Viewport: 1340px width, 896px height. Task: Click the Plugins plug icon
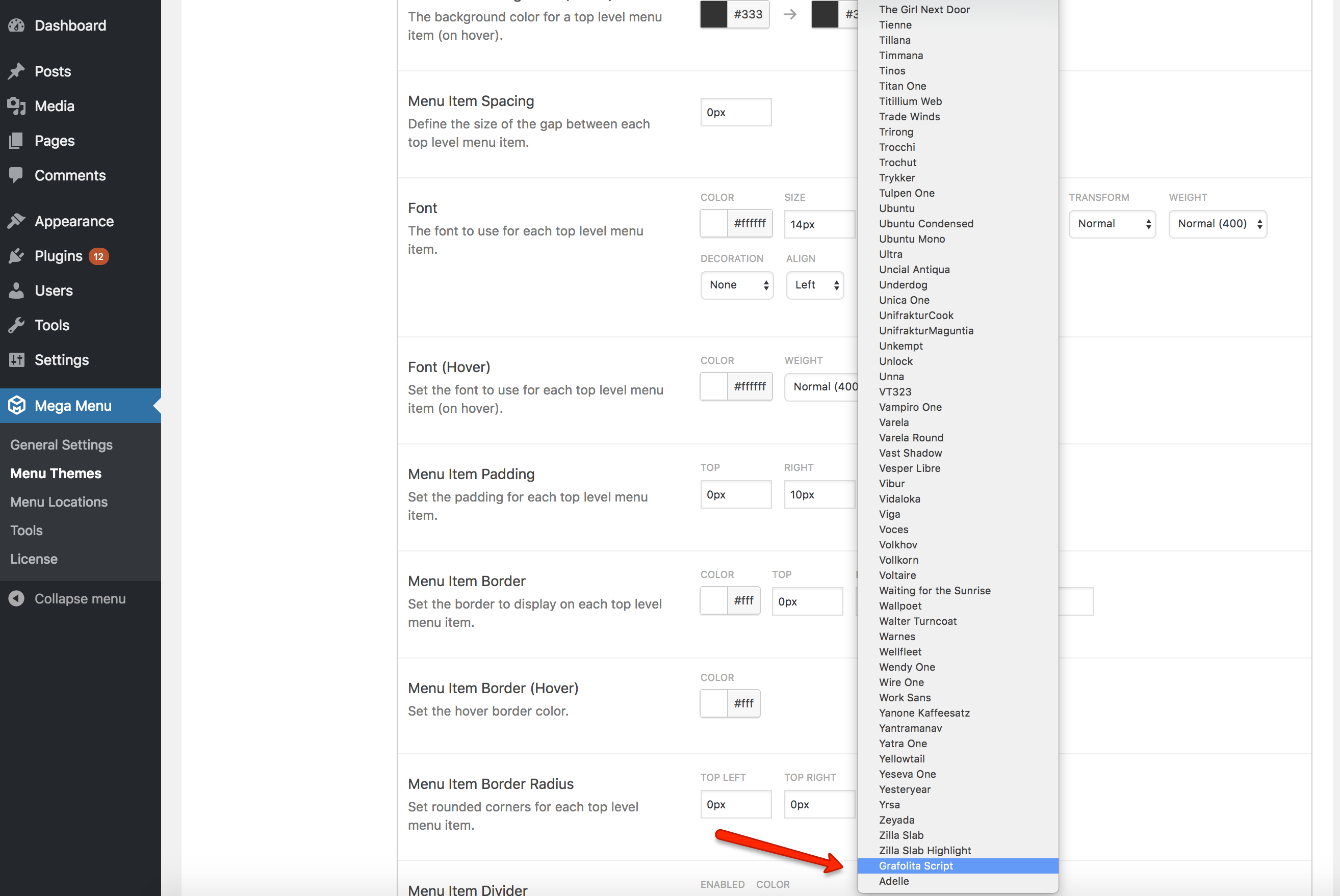[x=17, y=256]
